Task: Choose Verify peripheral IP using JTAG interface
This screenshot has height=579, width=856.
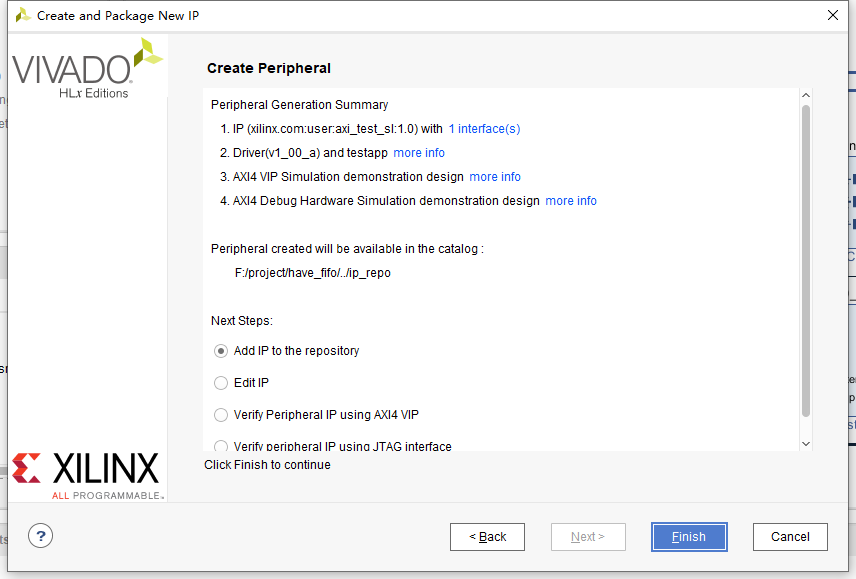Action: 221,446
